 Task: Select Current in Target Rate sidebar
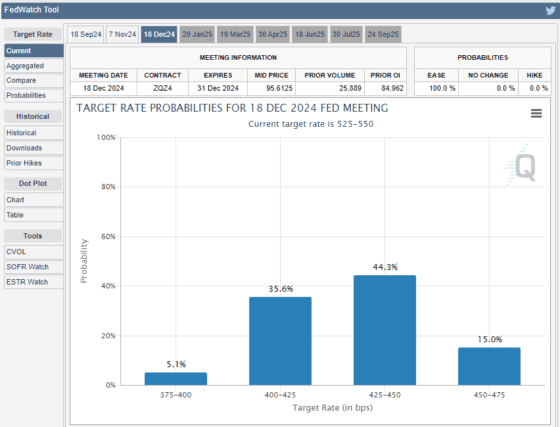coord(34,51)
